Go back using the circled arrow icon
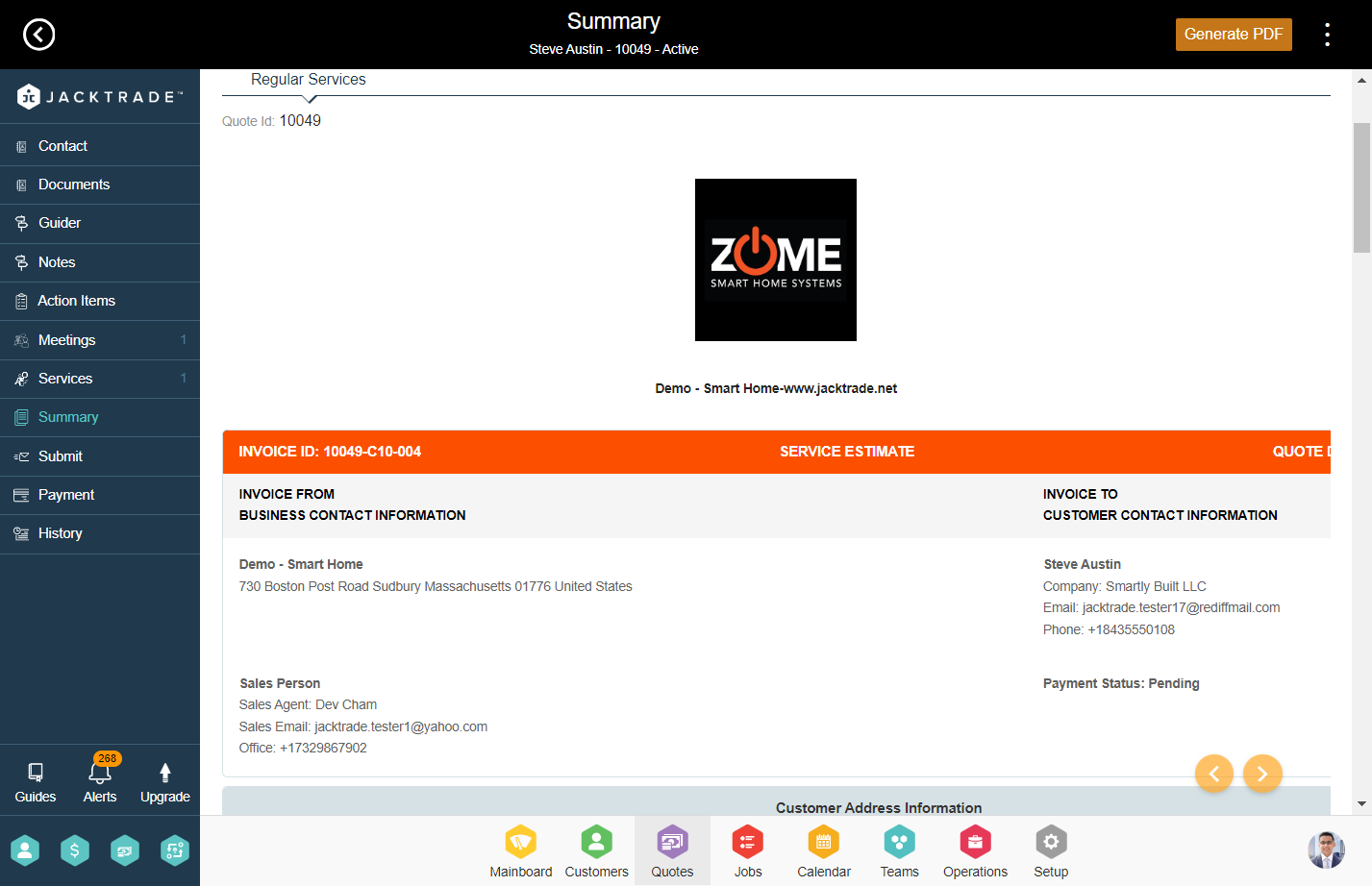 tap(38, 35)
